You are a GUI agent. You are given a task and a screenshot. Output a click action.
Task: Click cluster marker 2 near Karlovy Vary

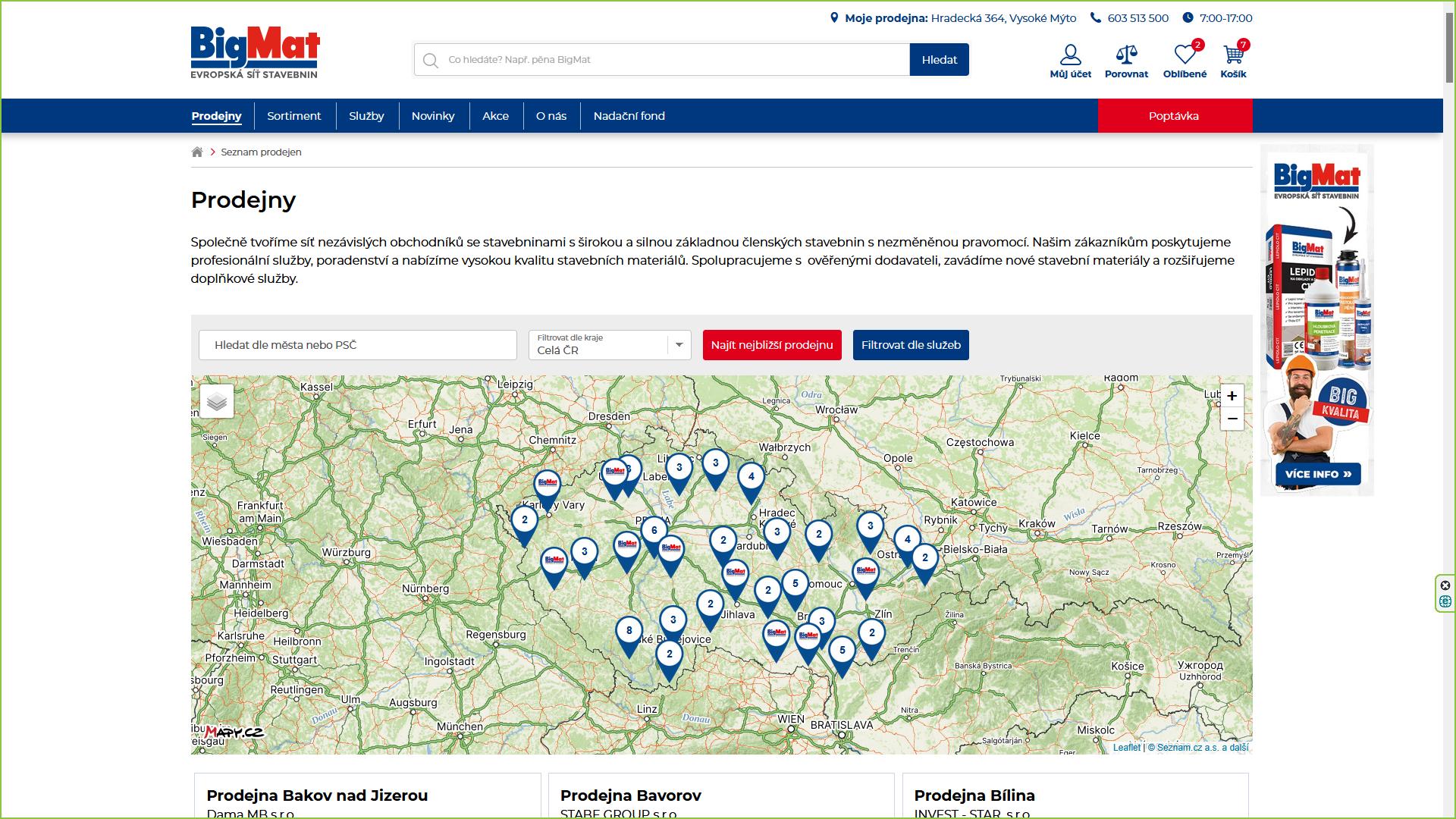524,526
